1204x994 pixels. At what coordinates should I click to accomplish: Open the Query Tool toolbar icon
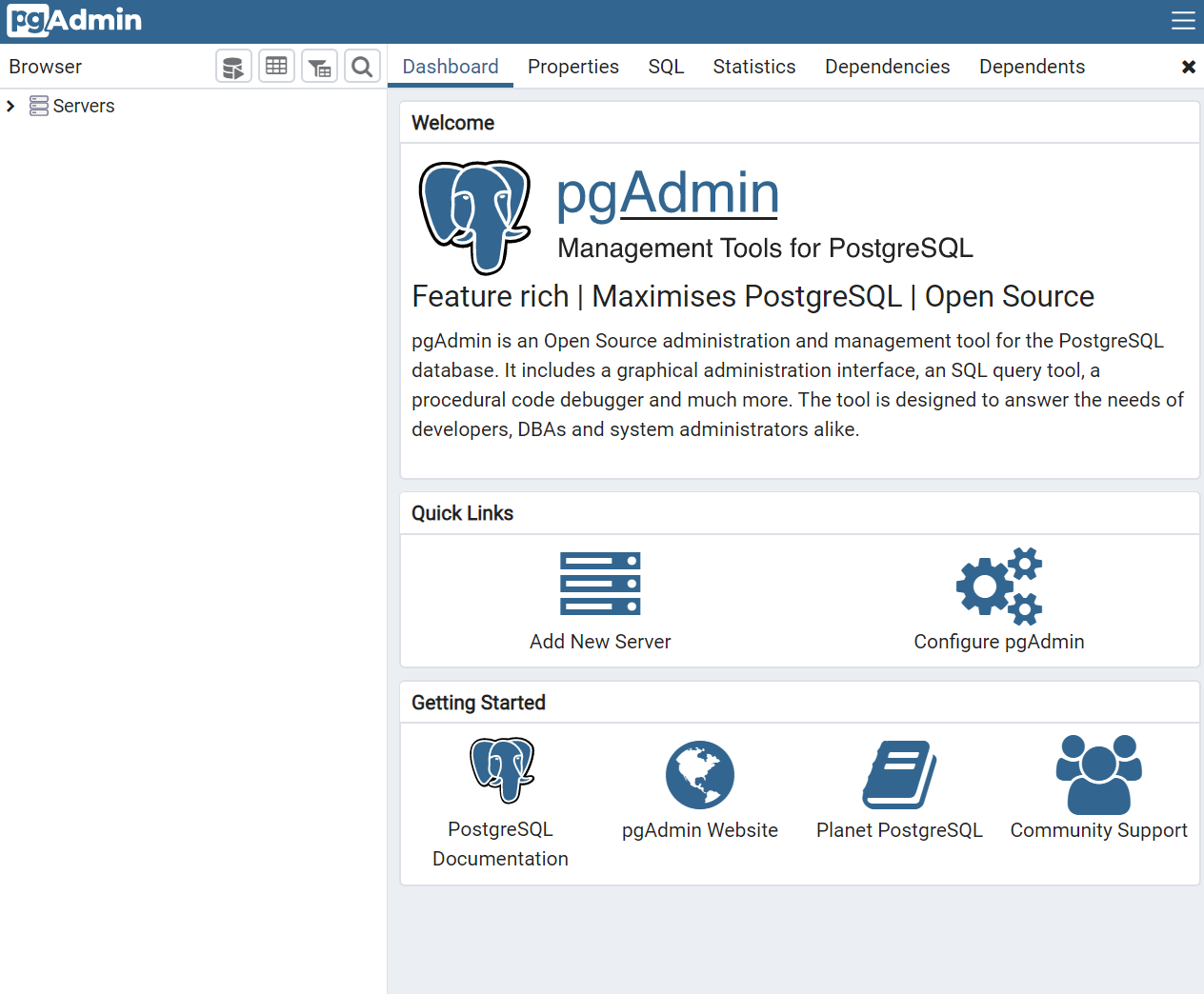pos(233,67)
